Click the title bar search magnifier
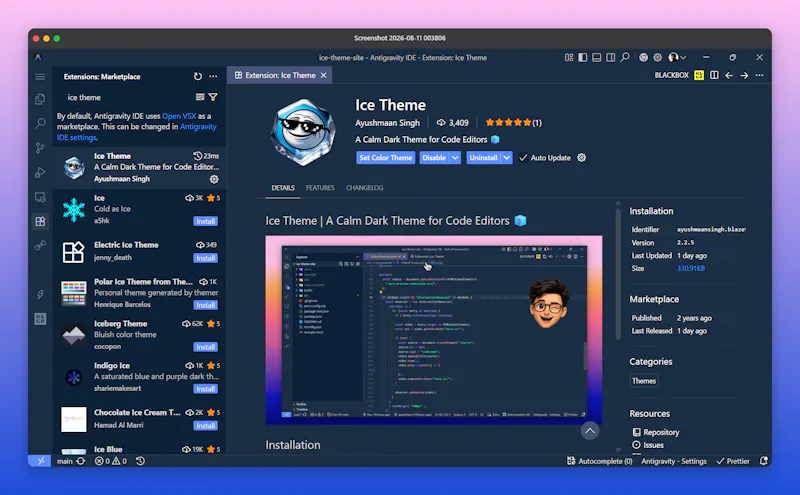The width and height of the screenshot is (800, 495). click(x=624, y=58)
